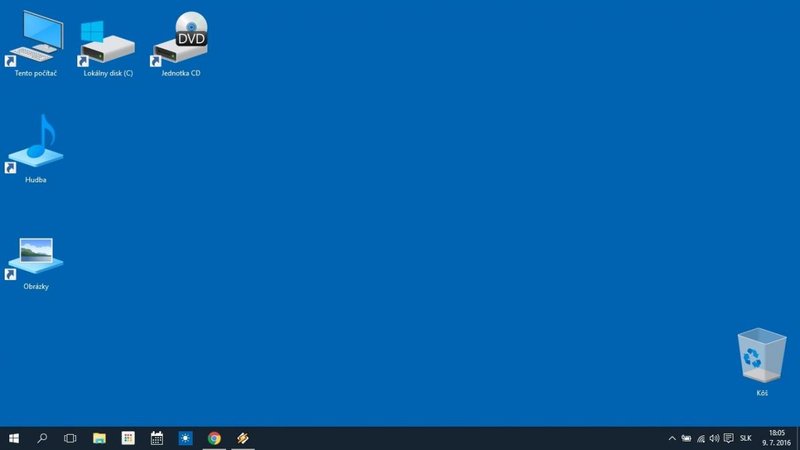Expand the hidden system tray icons
Image resolution: width=800 pixels, height=450 pixels.
(672, 438)
